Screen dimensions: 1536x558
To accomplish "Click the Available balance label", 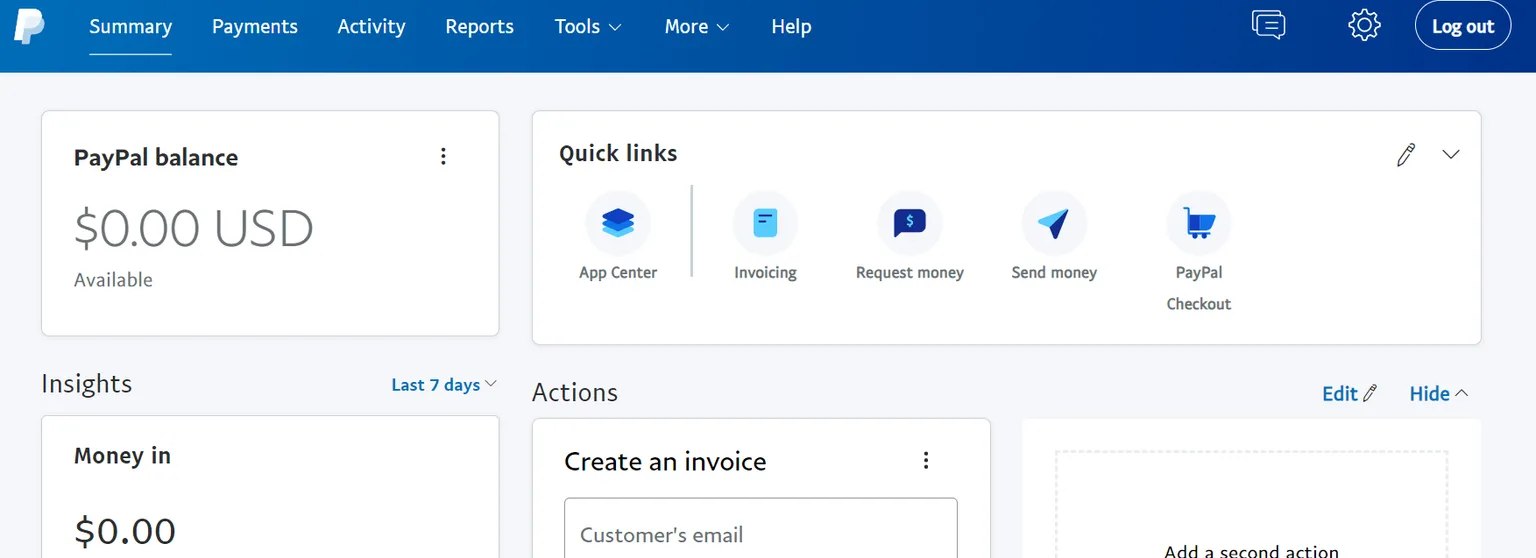I will pyautogui.click(x=113, y=280).
